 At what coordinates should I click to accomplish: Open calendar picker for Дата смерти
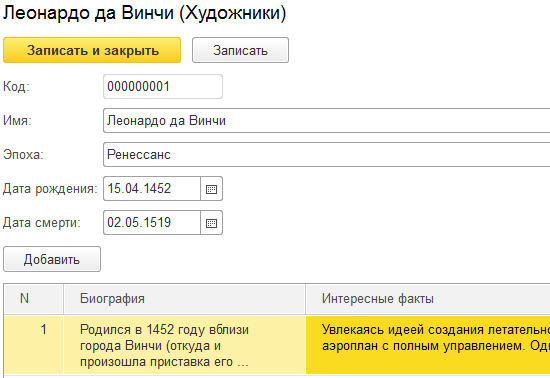pos(212,223)
